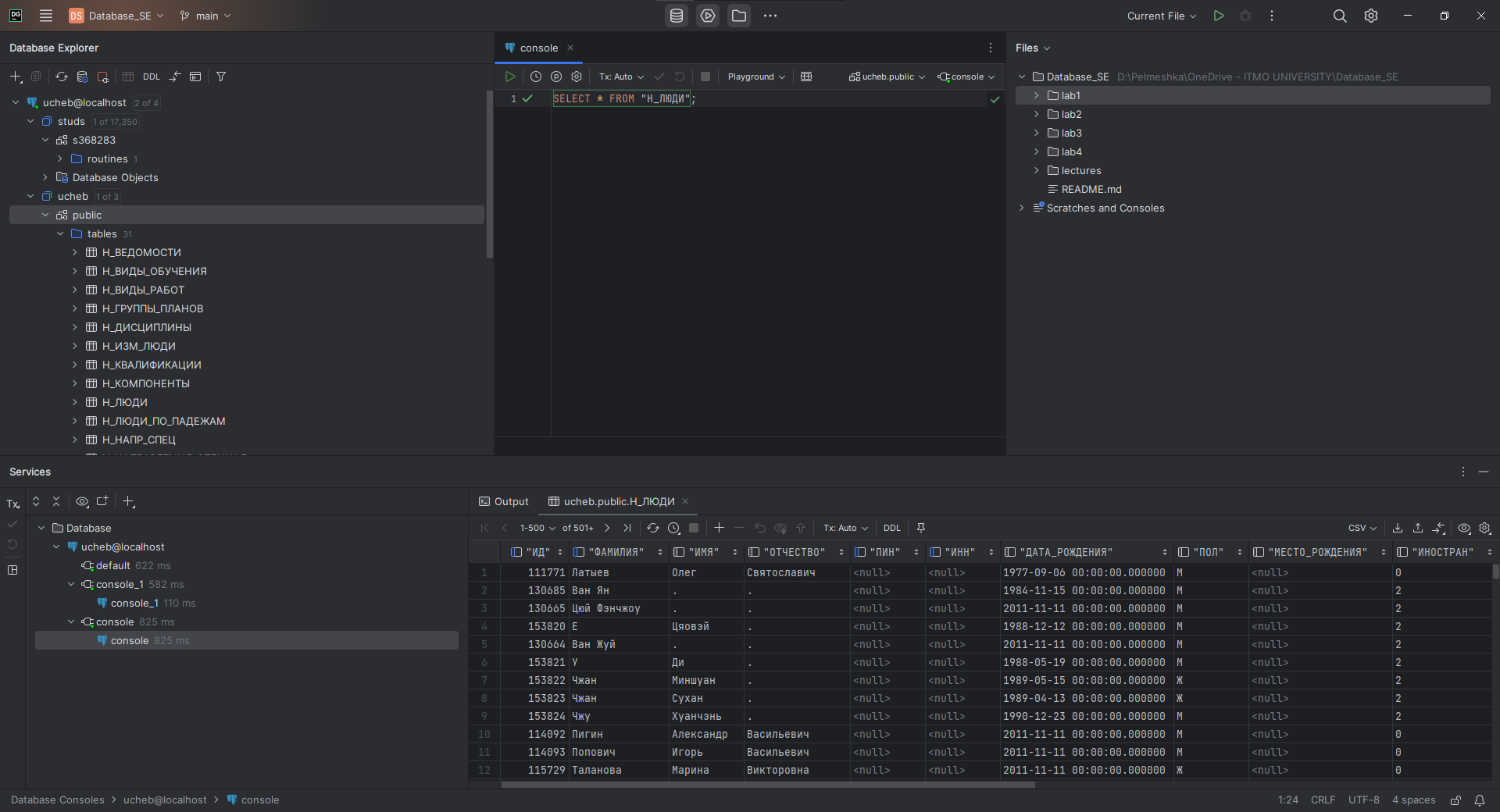This screenshot has height=812, width=1500.
Task: Open the Files folder icon in title bar
Action: 739,16
